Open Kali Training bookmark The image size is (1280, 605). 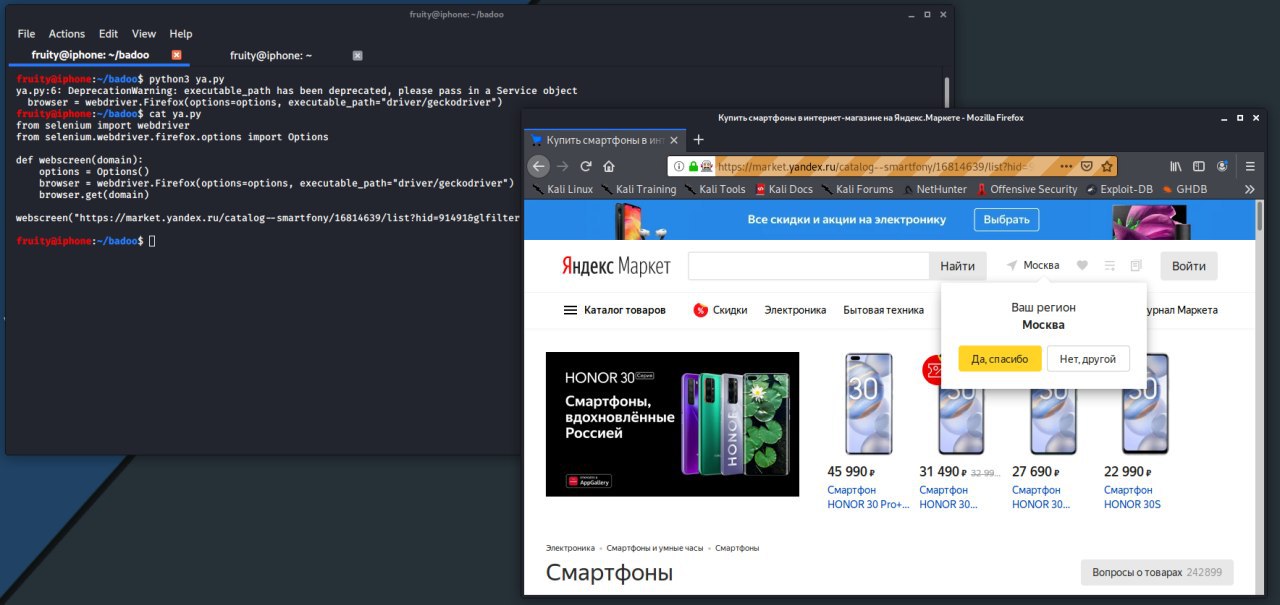coord(638,189)
